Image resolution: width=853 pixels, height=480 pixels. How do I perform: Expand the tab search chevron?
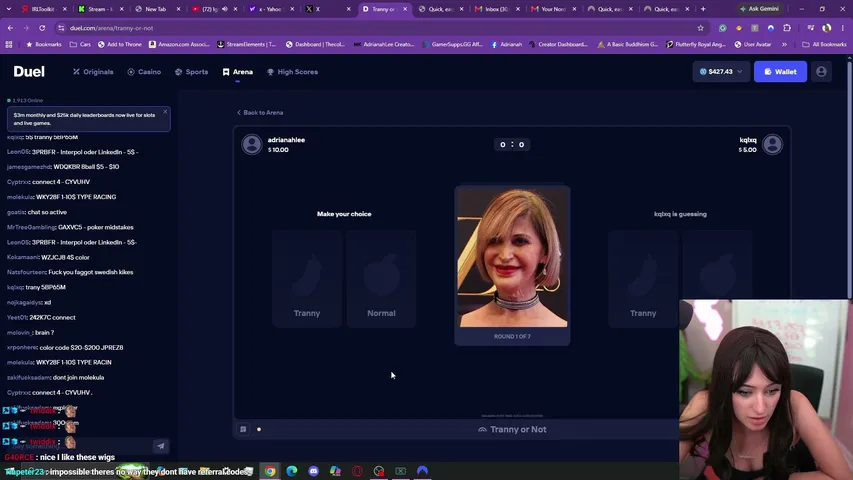tap(9, 9)
